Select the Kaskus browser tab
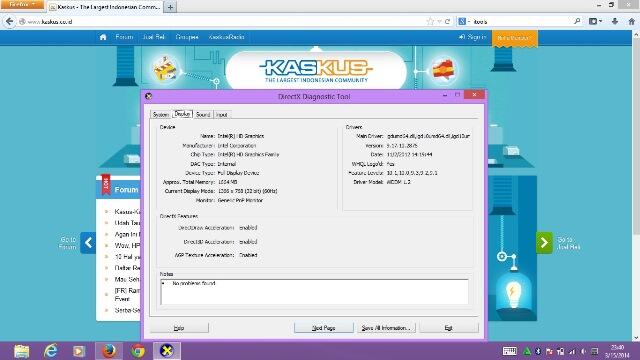 click(x=105, y=7)
